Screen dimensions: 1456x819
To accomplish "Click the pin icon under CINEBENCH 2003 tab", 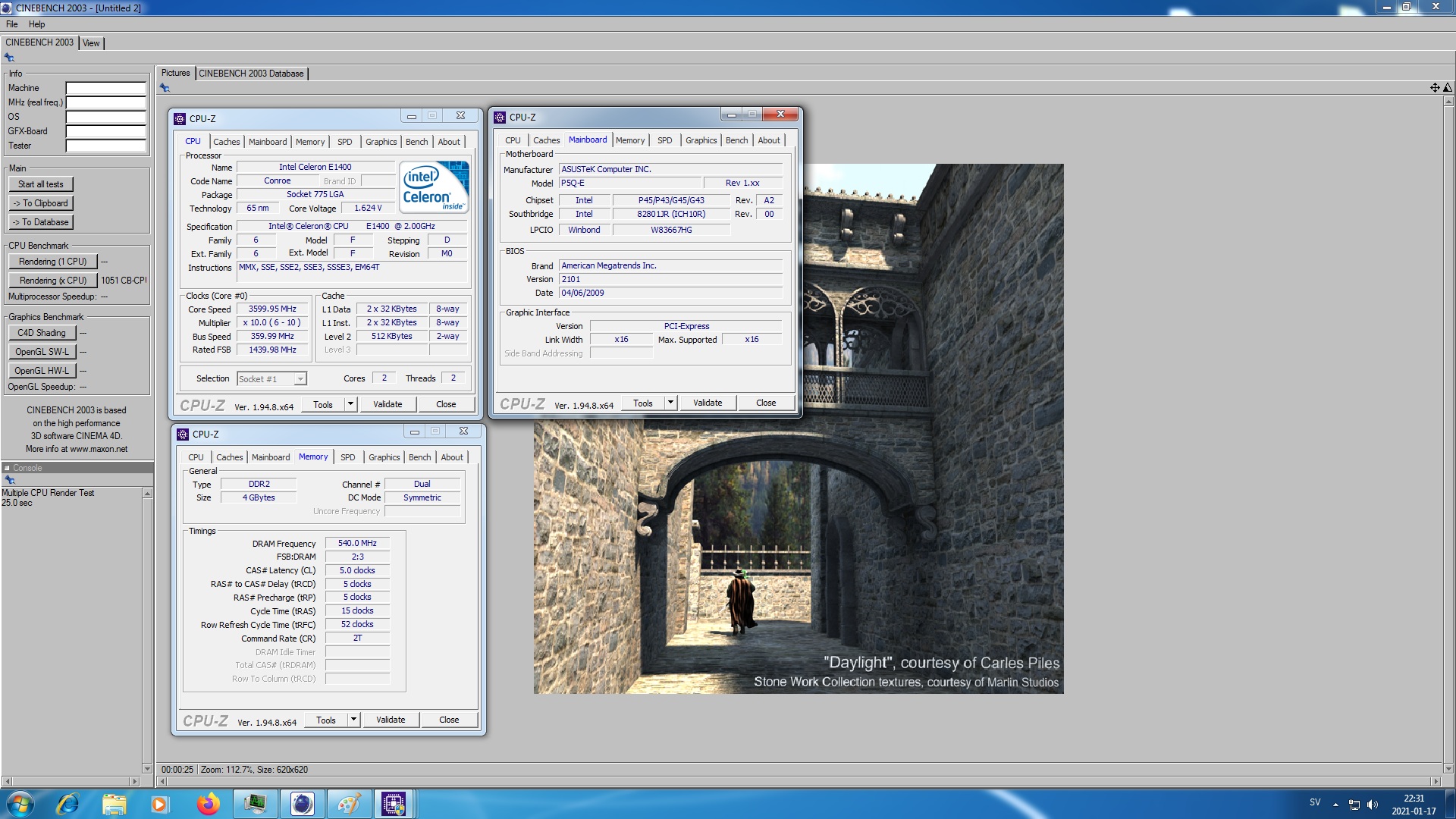I will [9, 58].
